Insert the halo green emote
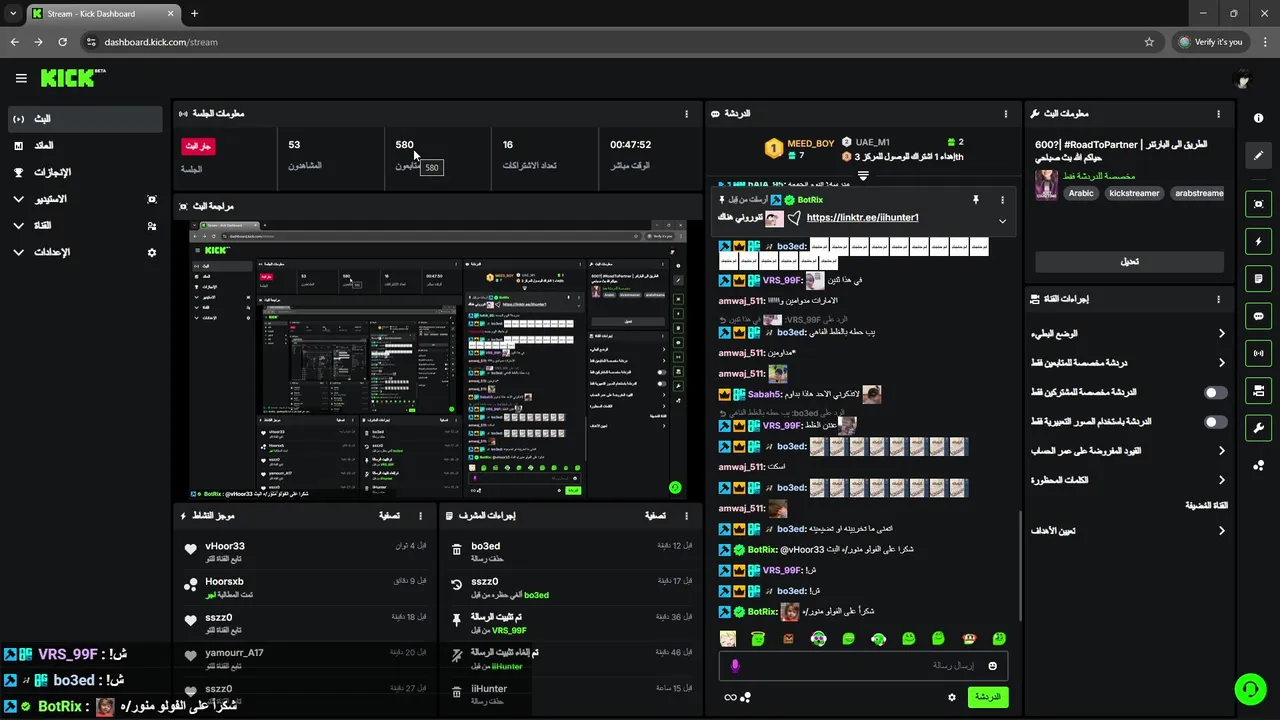 click(x=757, y=638)
